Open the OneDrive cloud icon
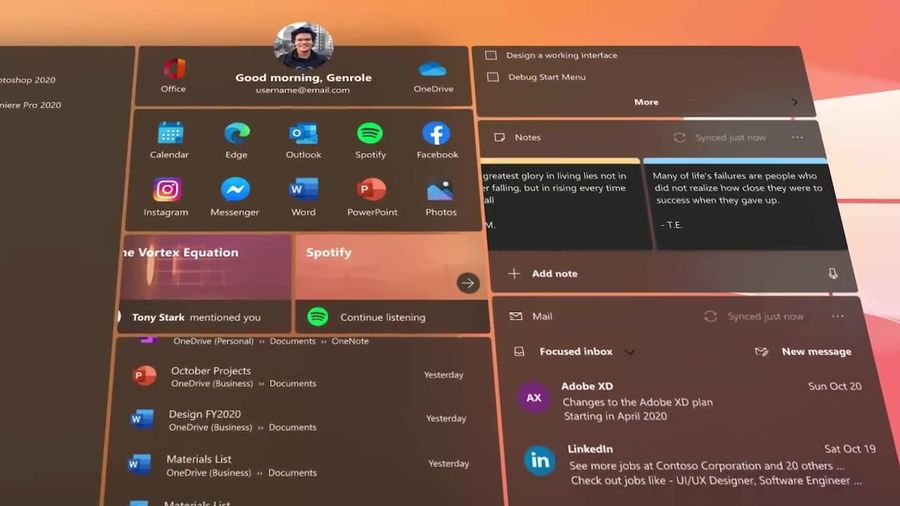The height and width of the screenshot is (506, 900). [432, 69]
